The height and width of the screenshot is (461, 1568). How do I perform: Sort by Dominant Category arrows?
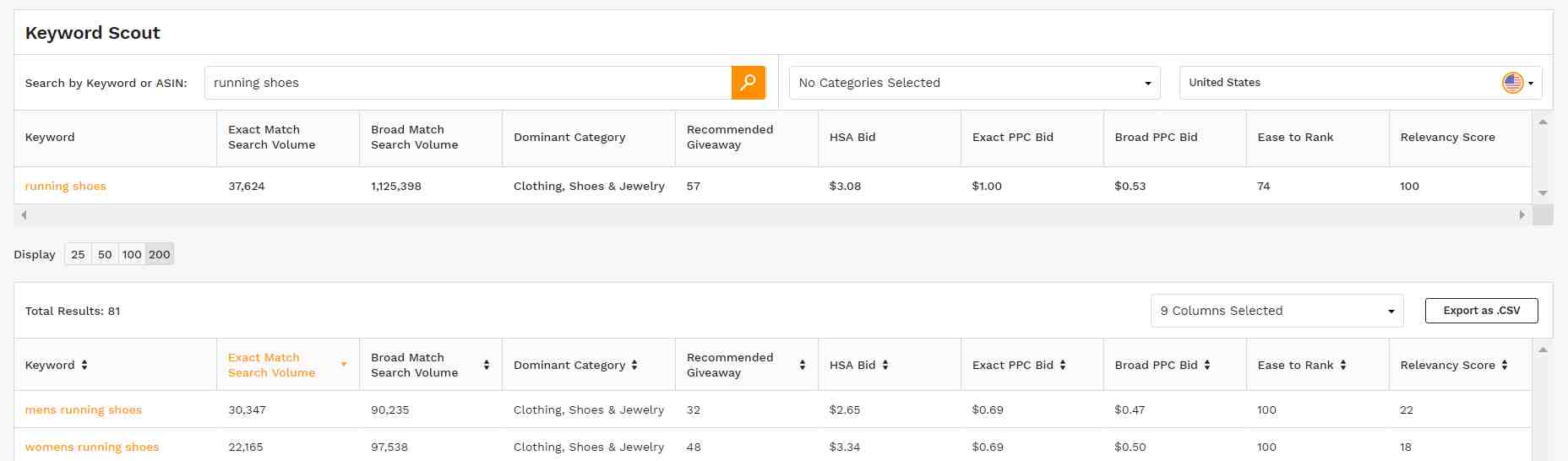pos(634,365)
